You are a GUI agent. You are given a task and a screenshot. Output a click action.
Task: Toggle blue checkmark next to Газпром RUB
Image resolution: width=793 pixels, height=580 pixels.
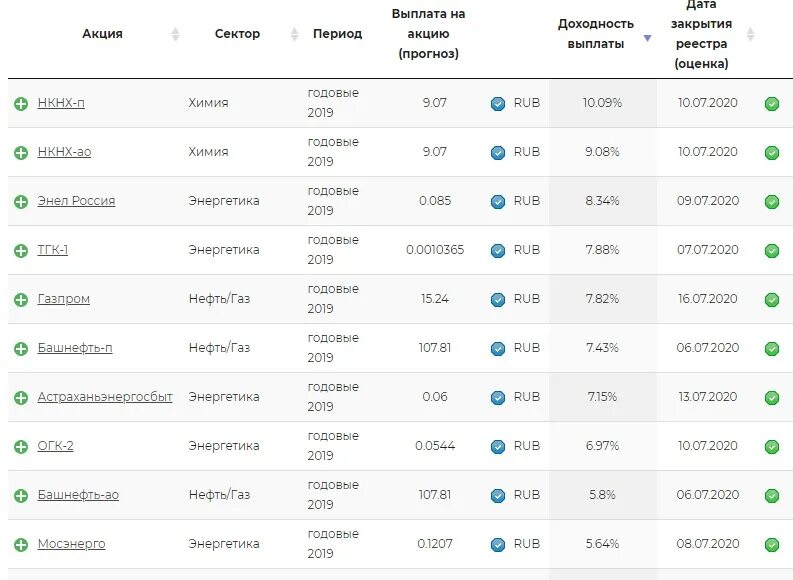click(498, 300)
